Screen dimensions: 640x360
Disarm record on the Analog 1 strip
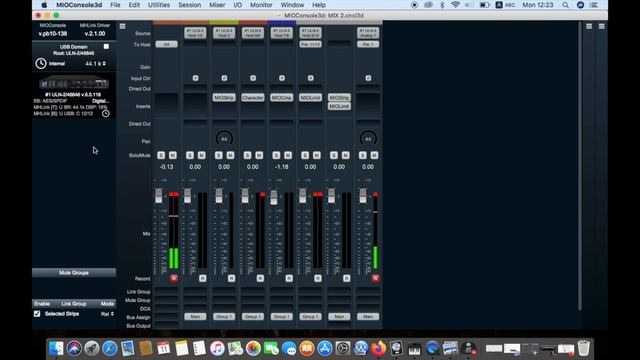(x=376, y=278)
